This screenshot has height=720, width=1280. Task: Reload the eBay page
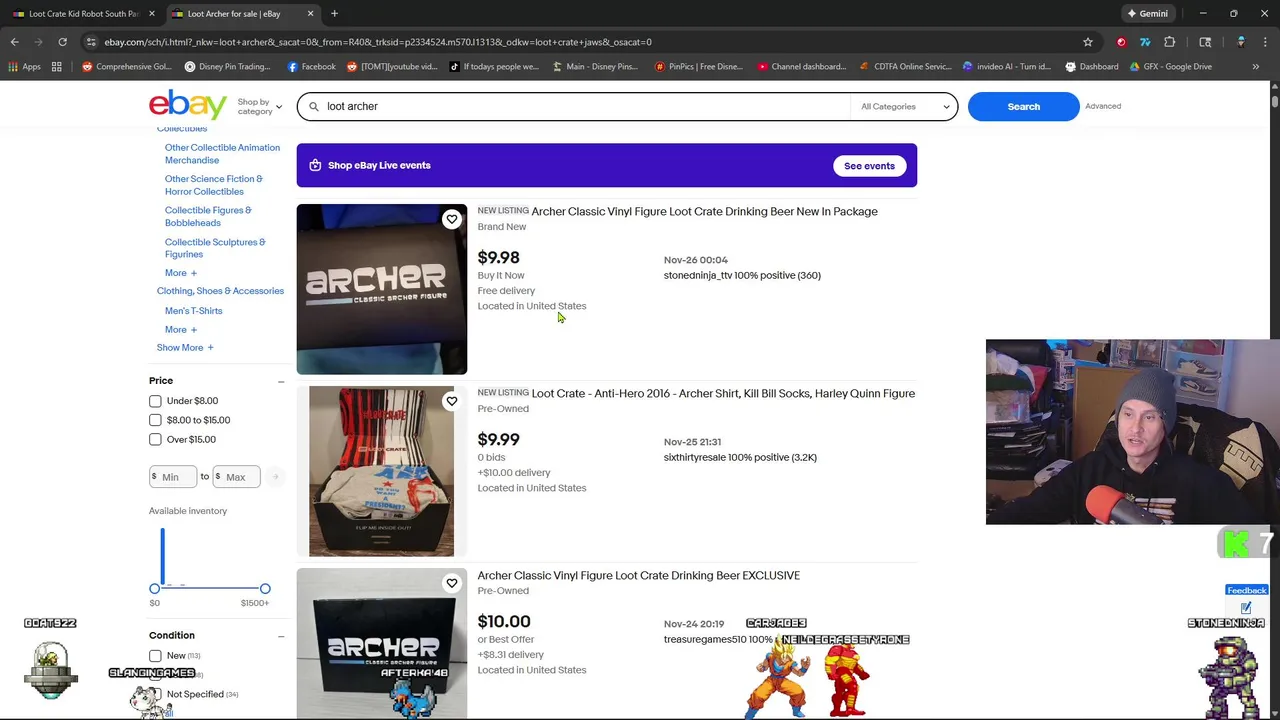(62, 42)
